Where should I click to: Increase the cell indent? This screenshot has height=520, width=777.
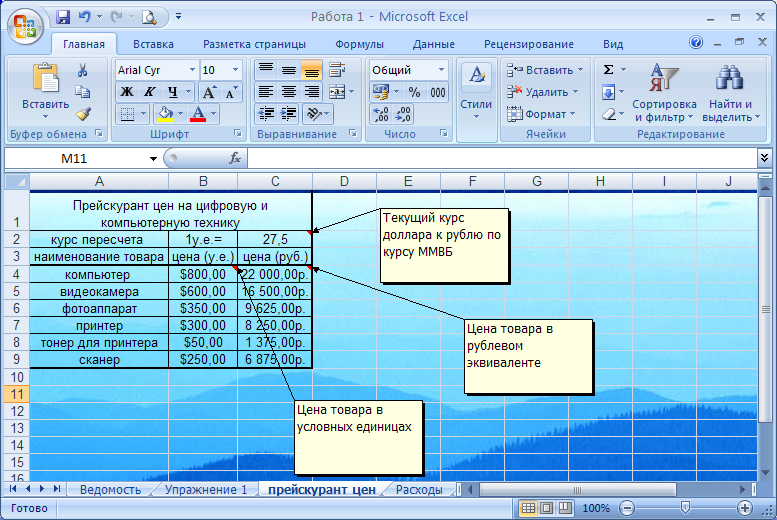(289, 114)
